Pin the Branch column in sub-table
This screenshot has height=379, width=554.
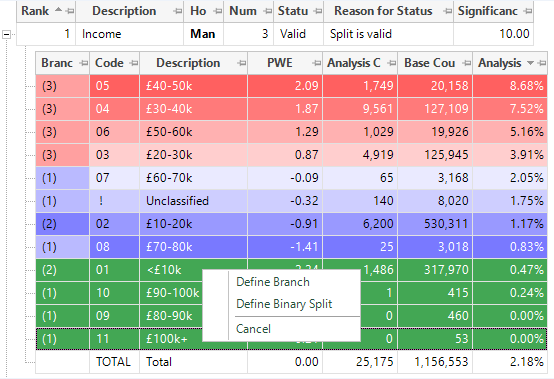(x=84, y=63)
